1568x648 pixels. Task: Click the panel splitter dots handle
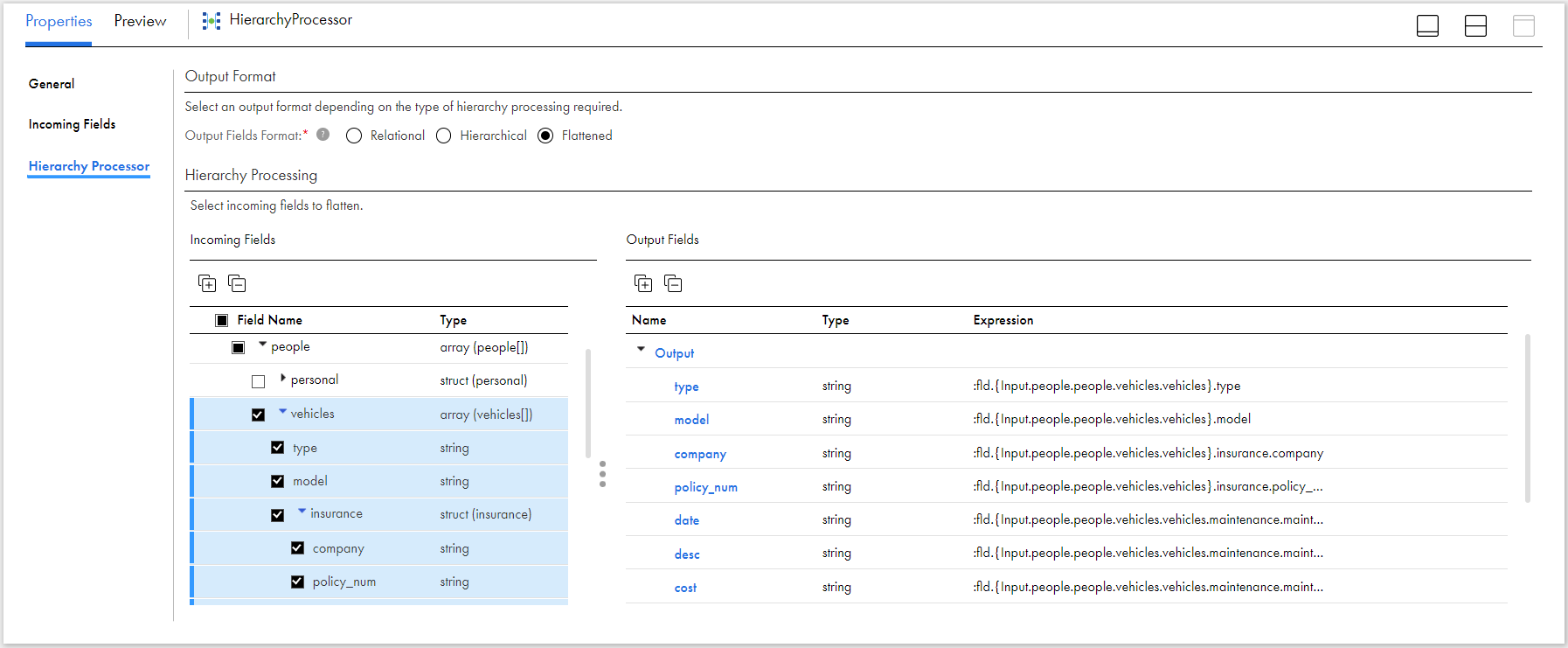[x=602, y=474]
